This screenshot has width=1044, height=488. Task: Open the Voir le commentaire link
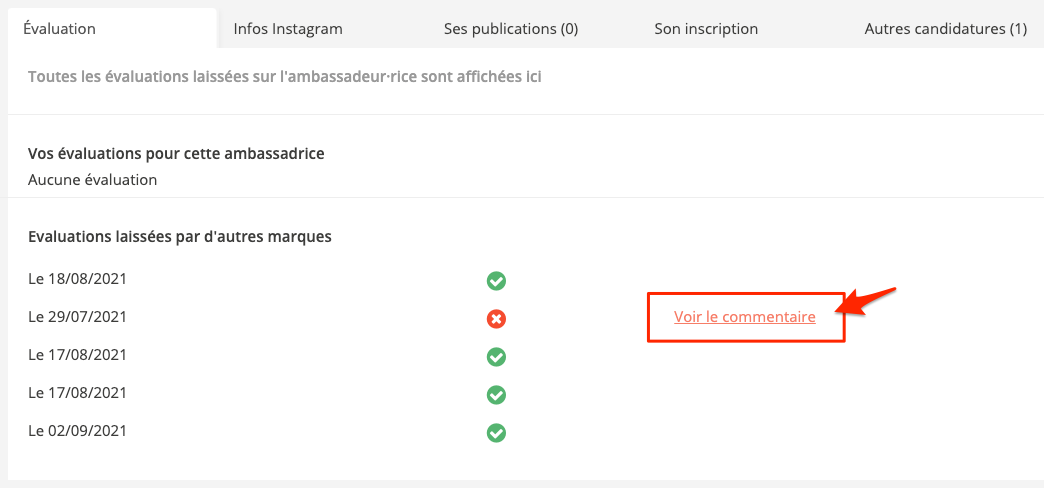[x=745, y=317]
